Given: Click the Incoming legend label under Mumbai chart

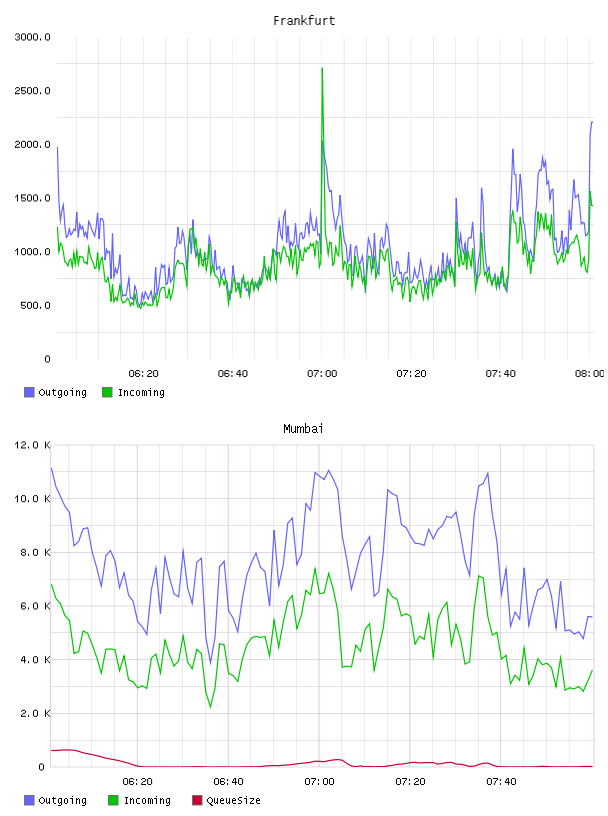Looking at the screenshot, I should [x=147, y=800].
